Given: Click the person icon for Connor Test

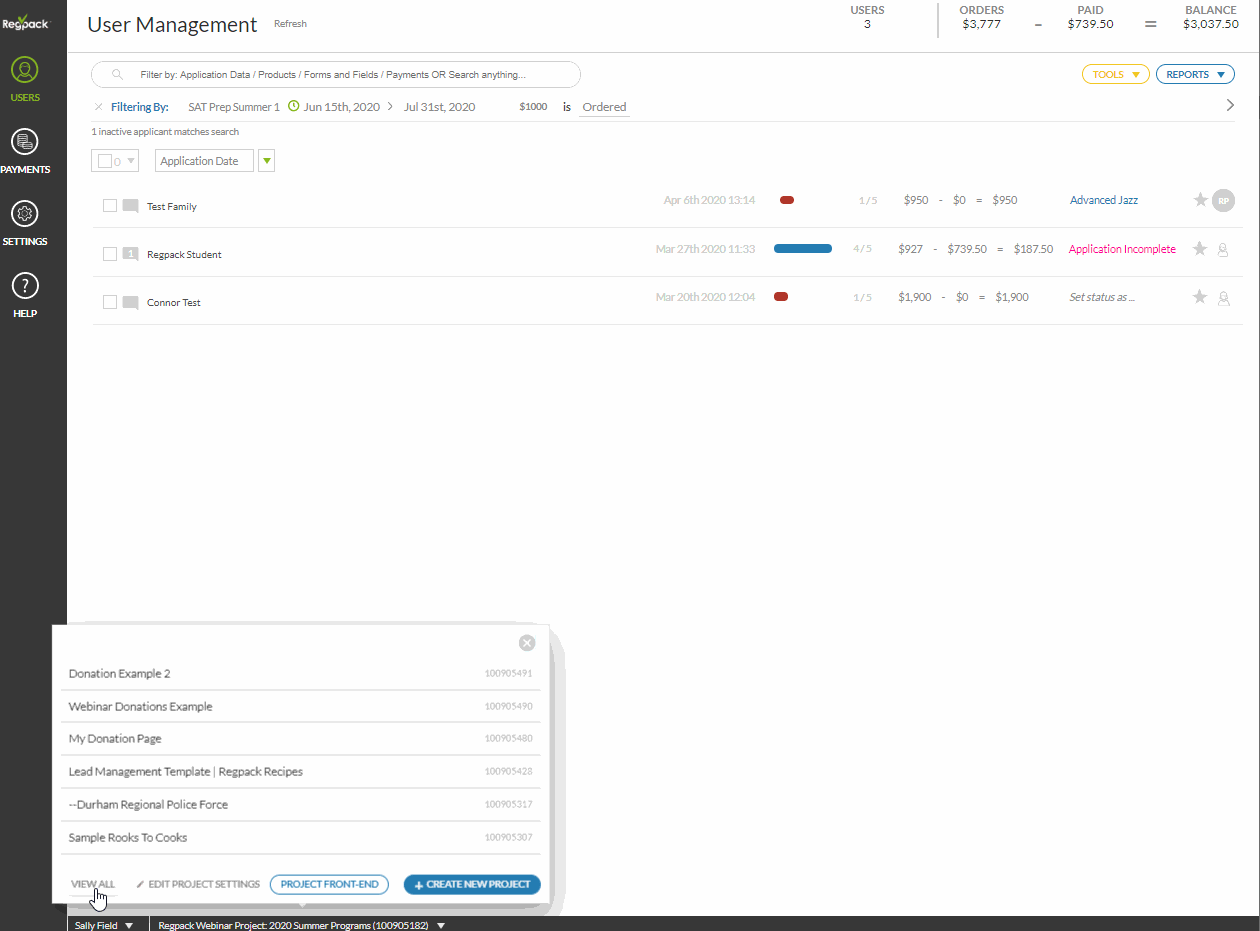Looking at the screenshot, I should pos(1222,298).
